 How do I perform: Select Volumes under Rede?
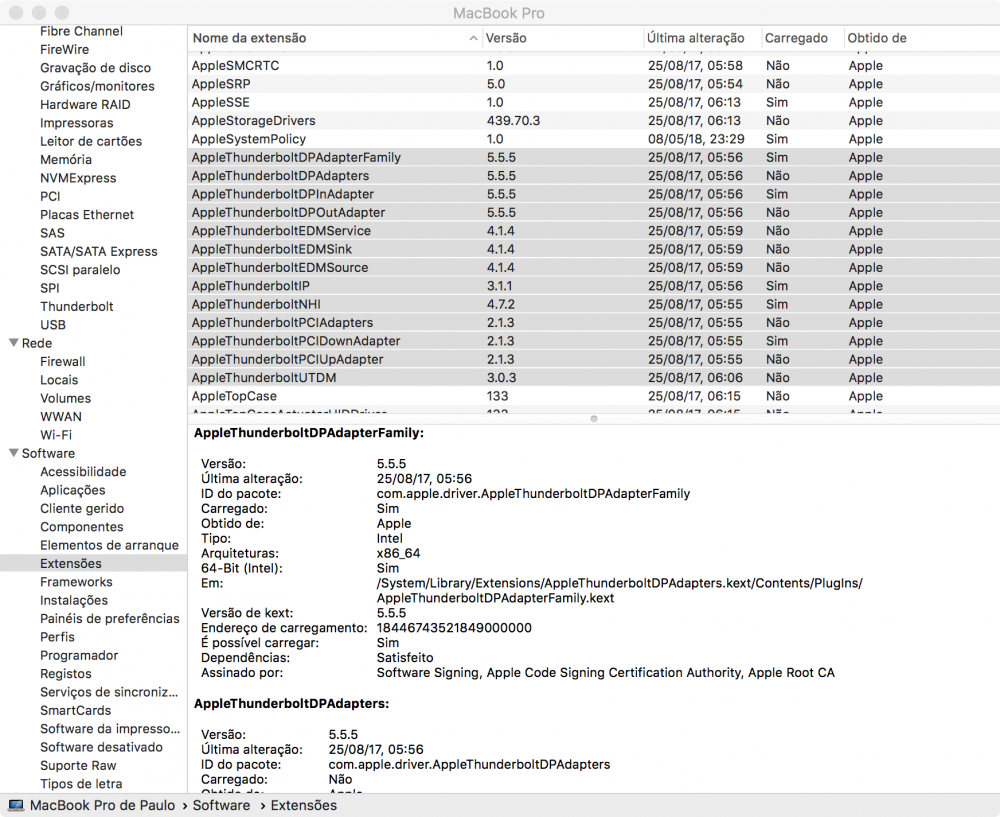pyautogui.click(x=66, y=399)
